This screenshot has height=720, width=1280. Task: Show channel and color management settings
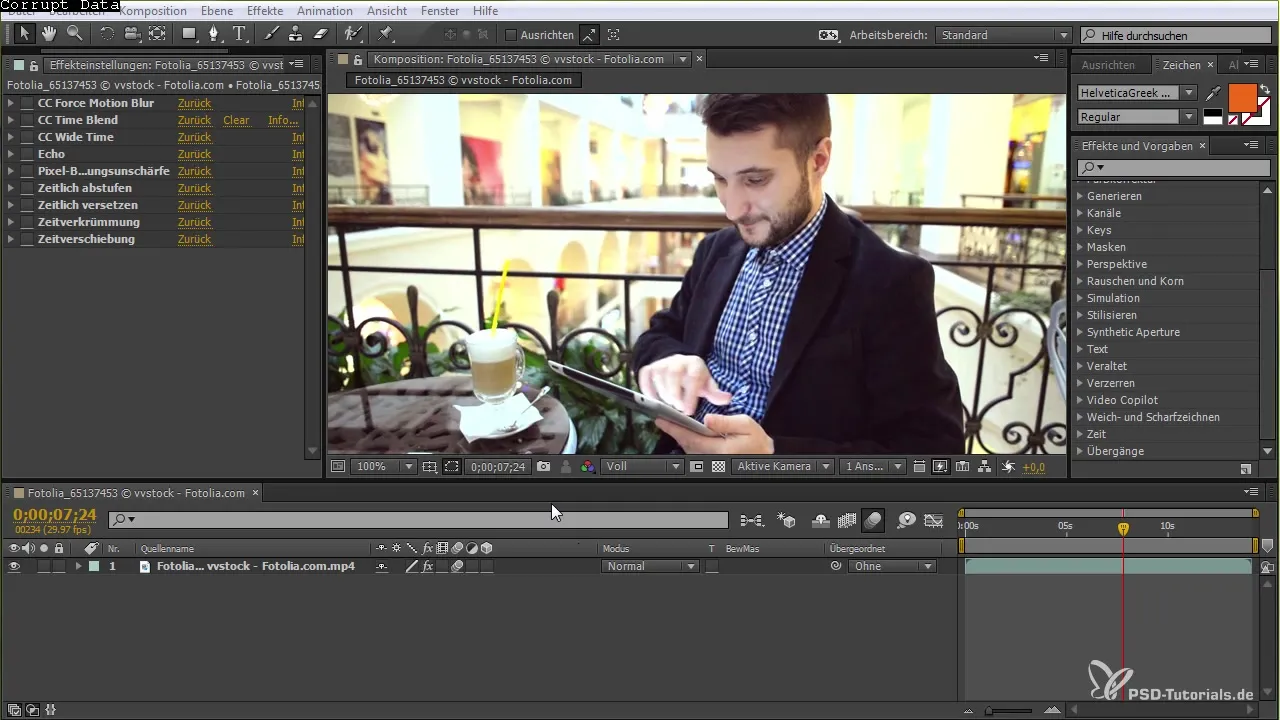coord(587,467)
